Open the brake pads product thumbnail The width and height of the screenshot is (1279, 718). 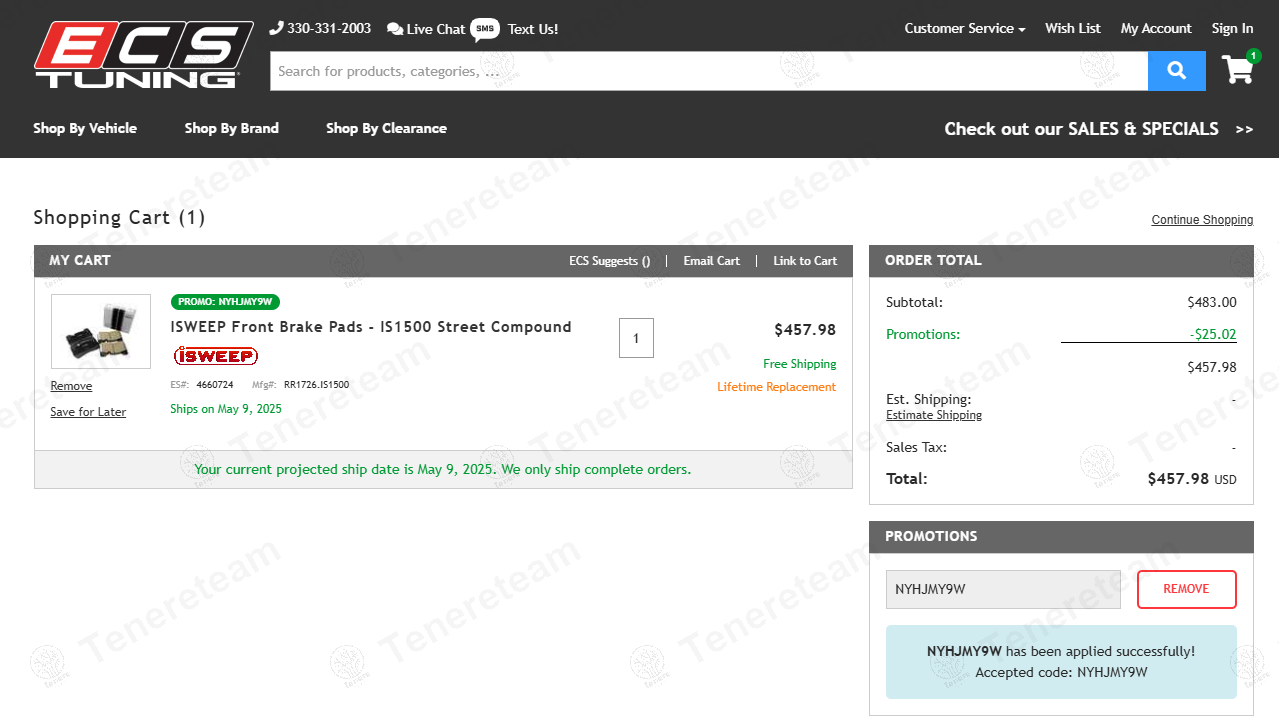pyautogui.click(x=101, y=332)
